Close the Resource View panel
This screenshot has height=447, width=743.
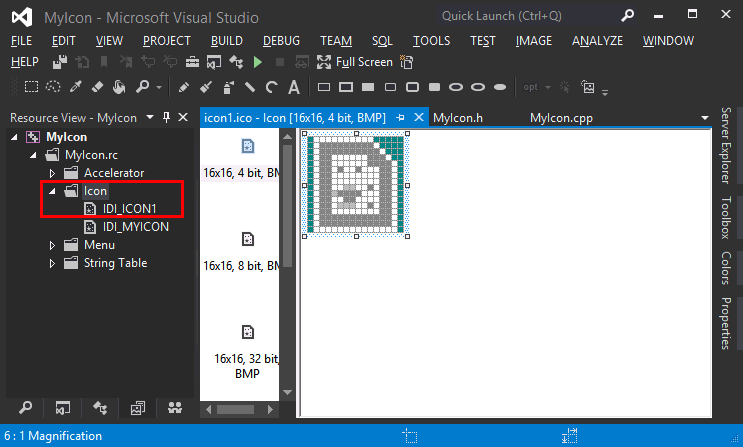(x=183, y=117)
